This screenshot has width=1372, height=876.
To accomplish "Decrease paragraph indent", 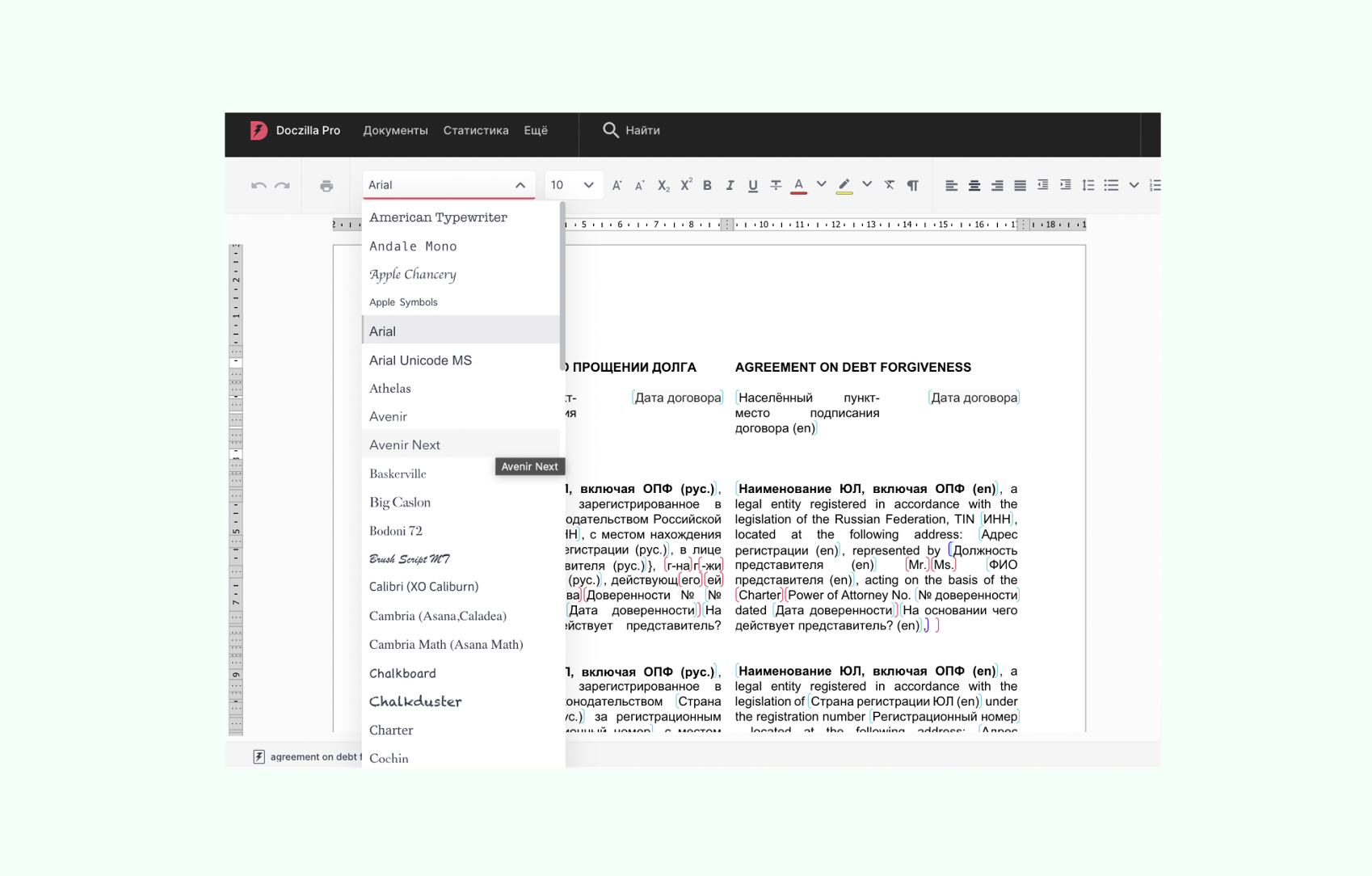I will (1042, 185).
